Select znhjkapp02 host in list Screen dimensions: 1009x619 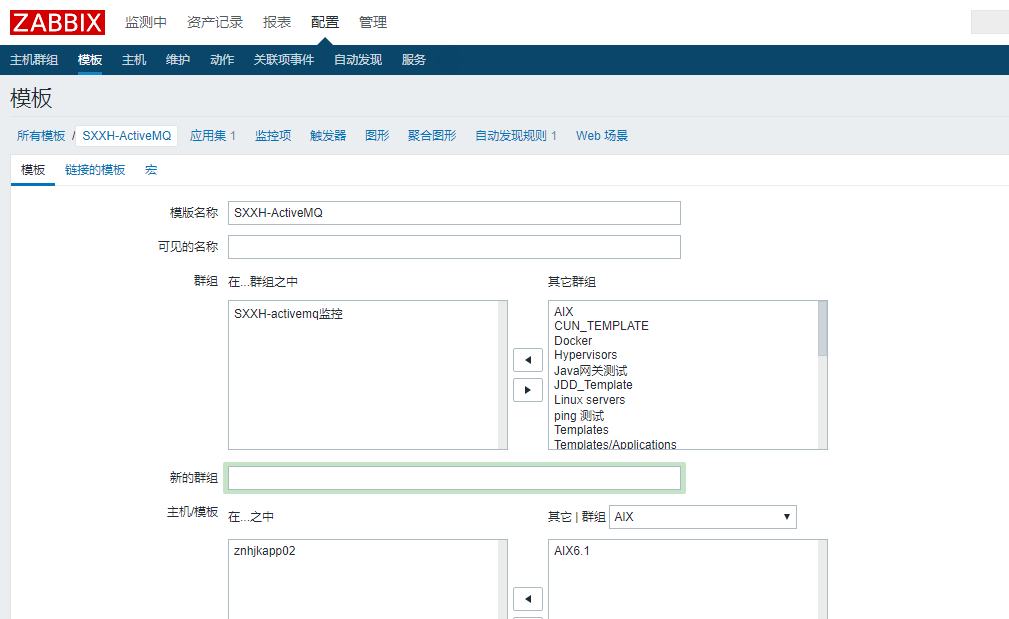(265, 551)
